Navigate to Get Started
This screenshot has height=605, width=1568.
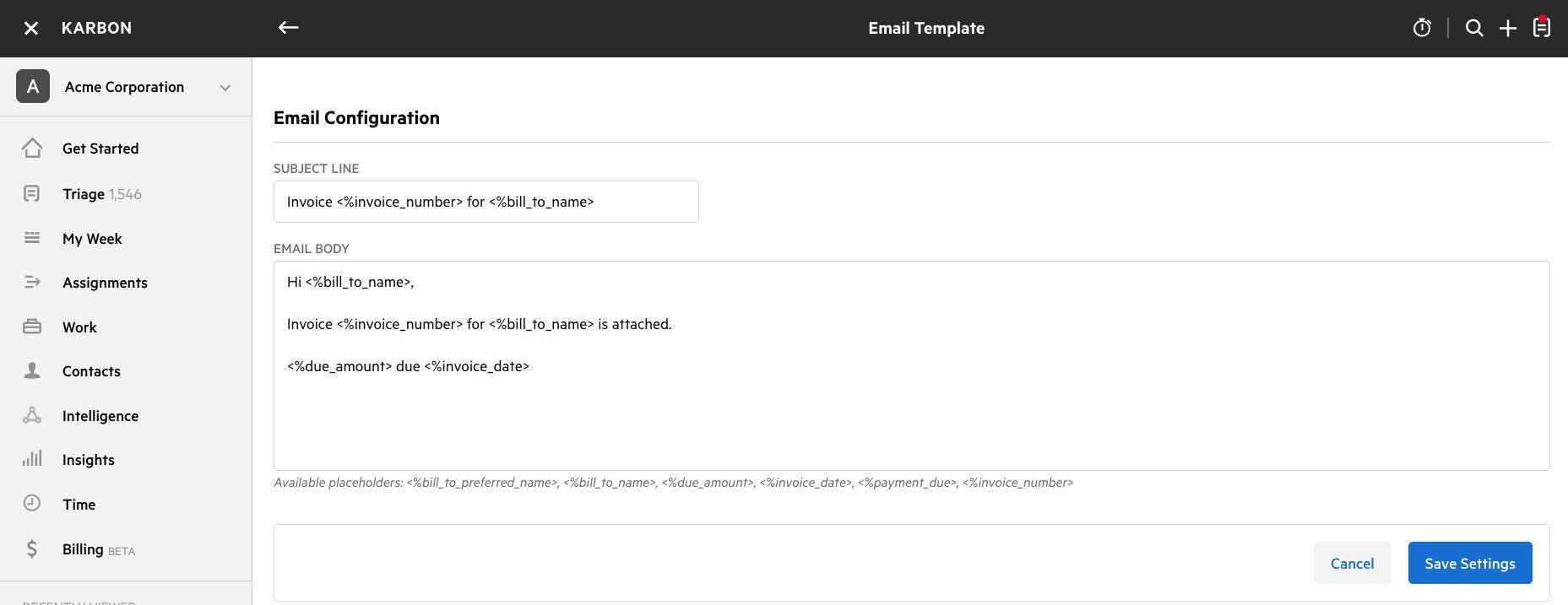point(100,148)
